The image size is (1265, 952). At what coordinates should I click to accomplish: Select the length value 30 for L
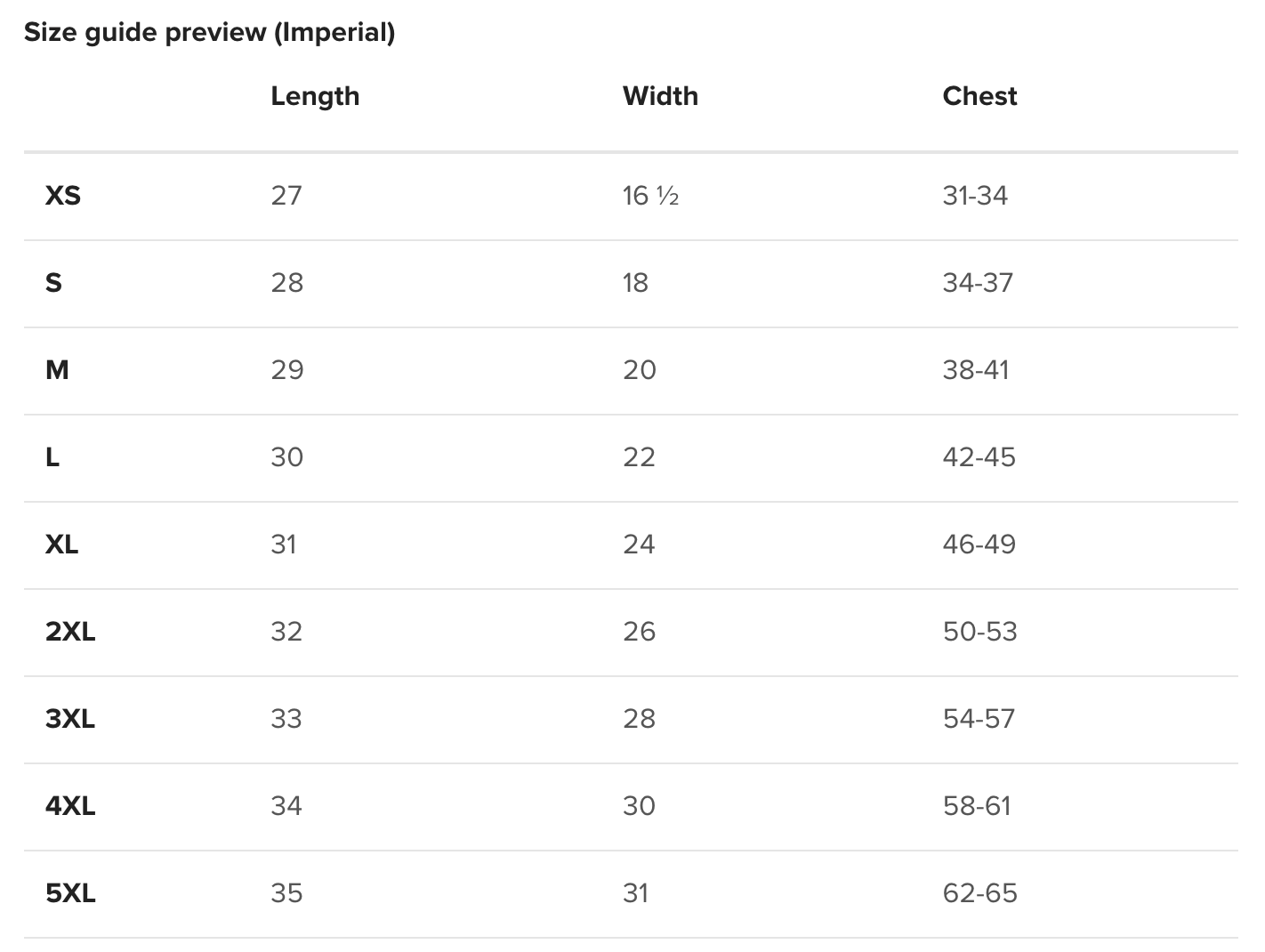(287, 457)
